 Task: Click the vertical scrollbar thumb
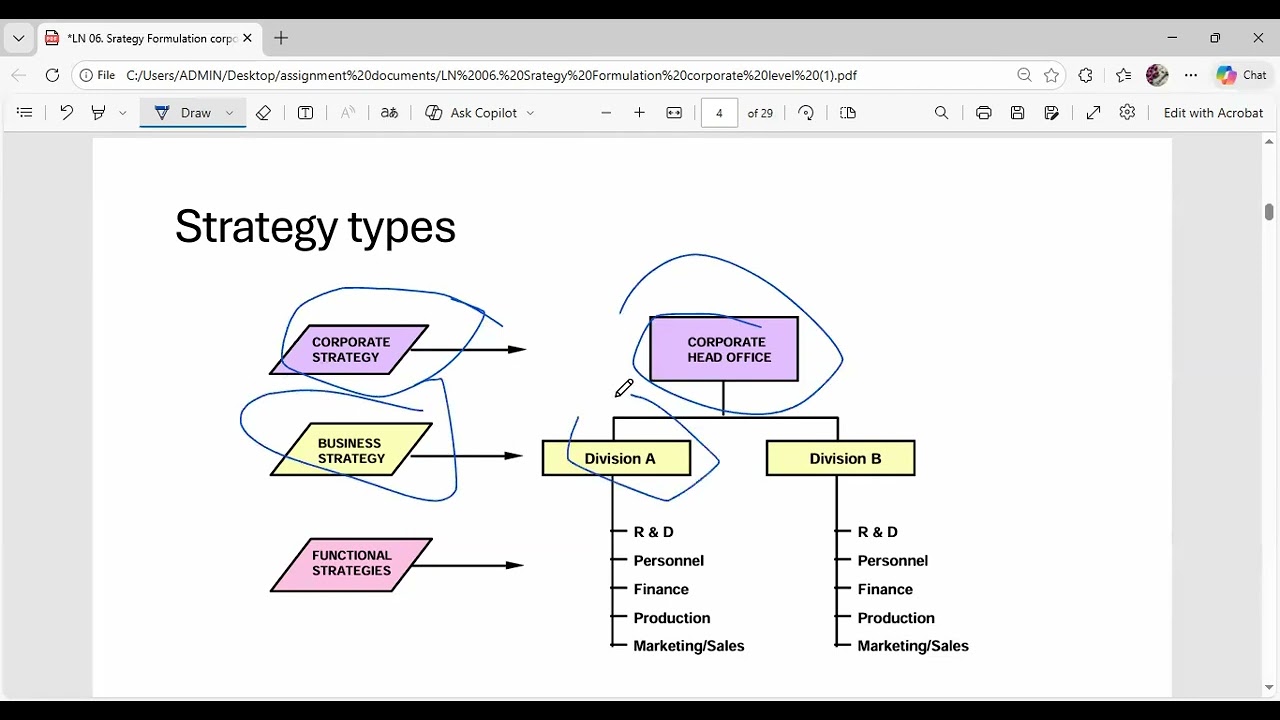[x=1269, y=212]
